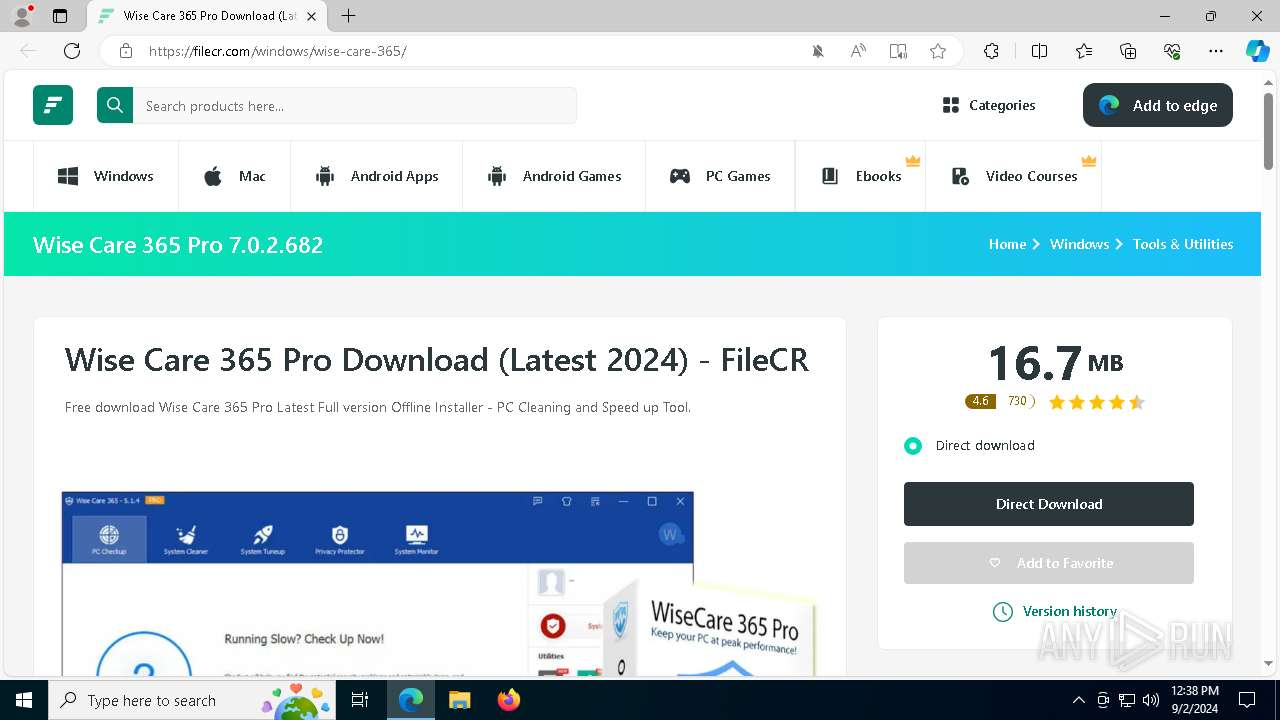Open the FileCR logo home icon
The image size is (1280, 720).
(53, 105)
